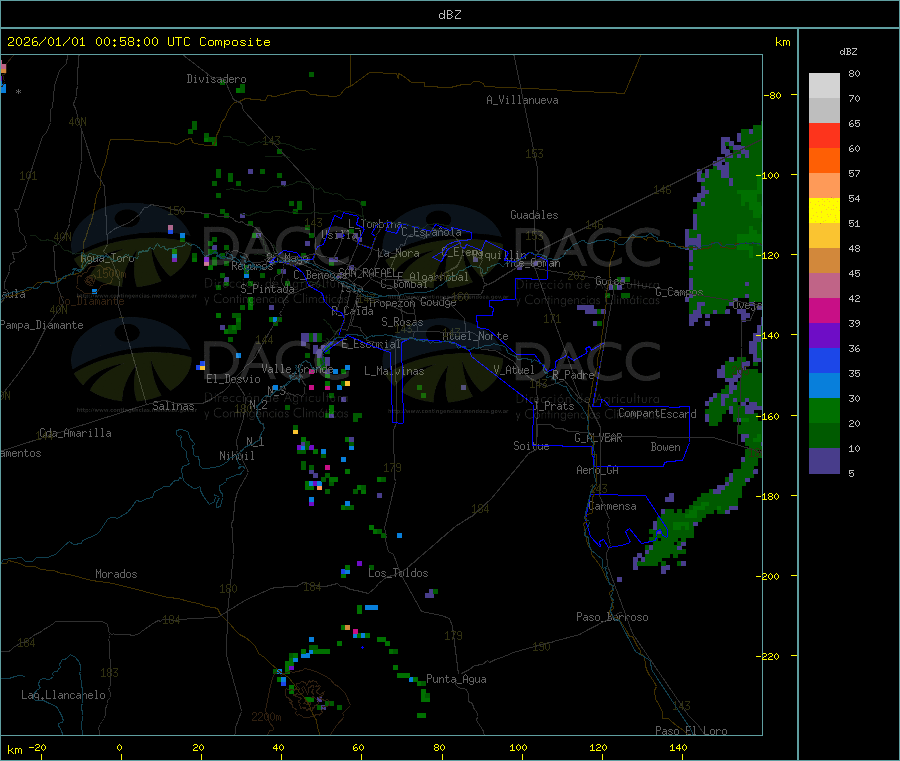Click the El_Desvio map label

click(x=233, y=379)
